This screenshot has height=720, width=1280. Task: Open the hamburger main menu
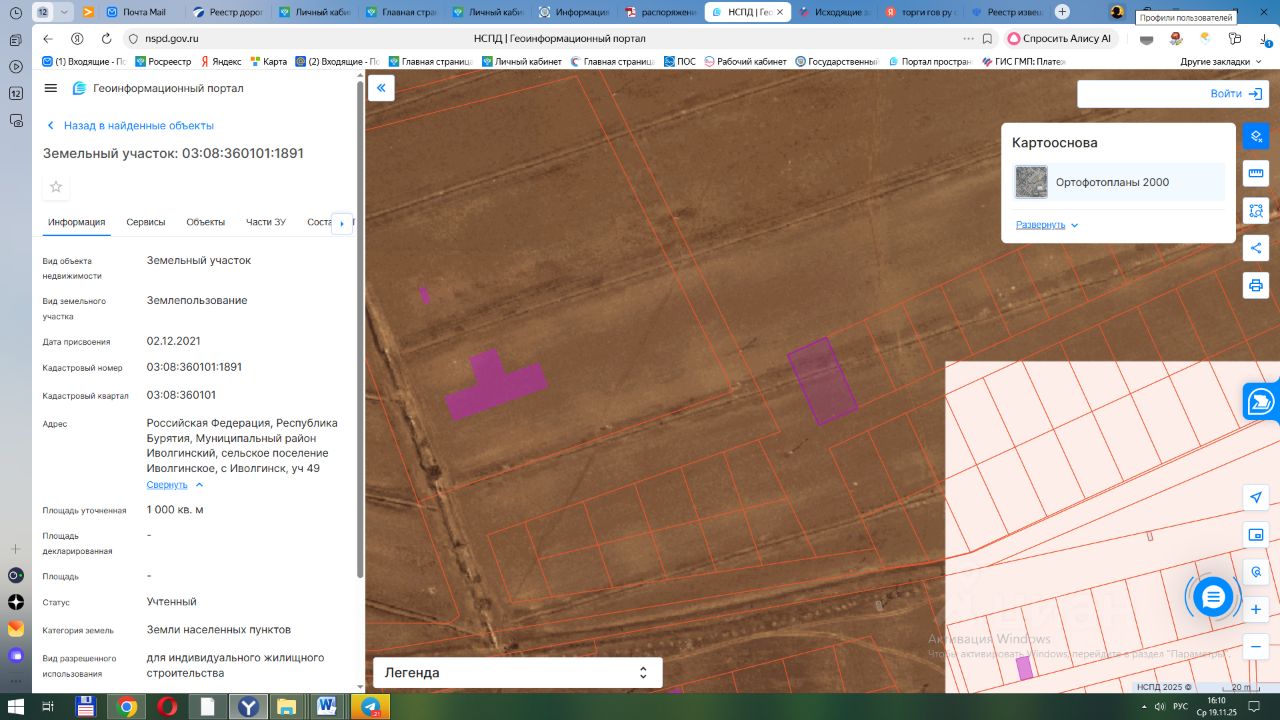51,88
